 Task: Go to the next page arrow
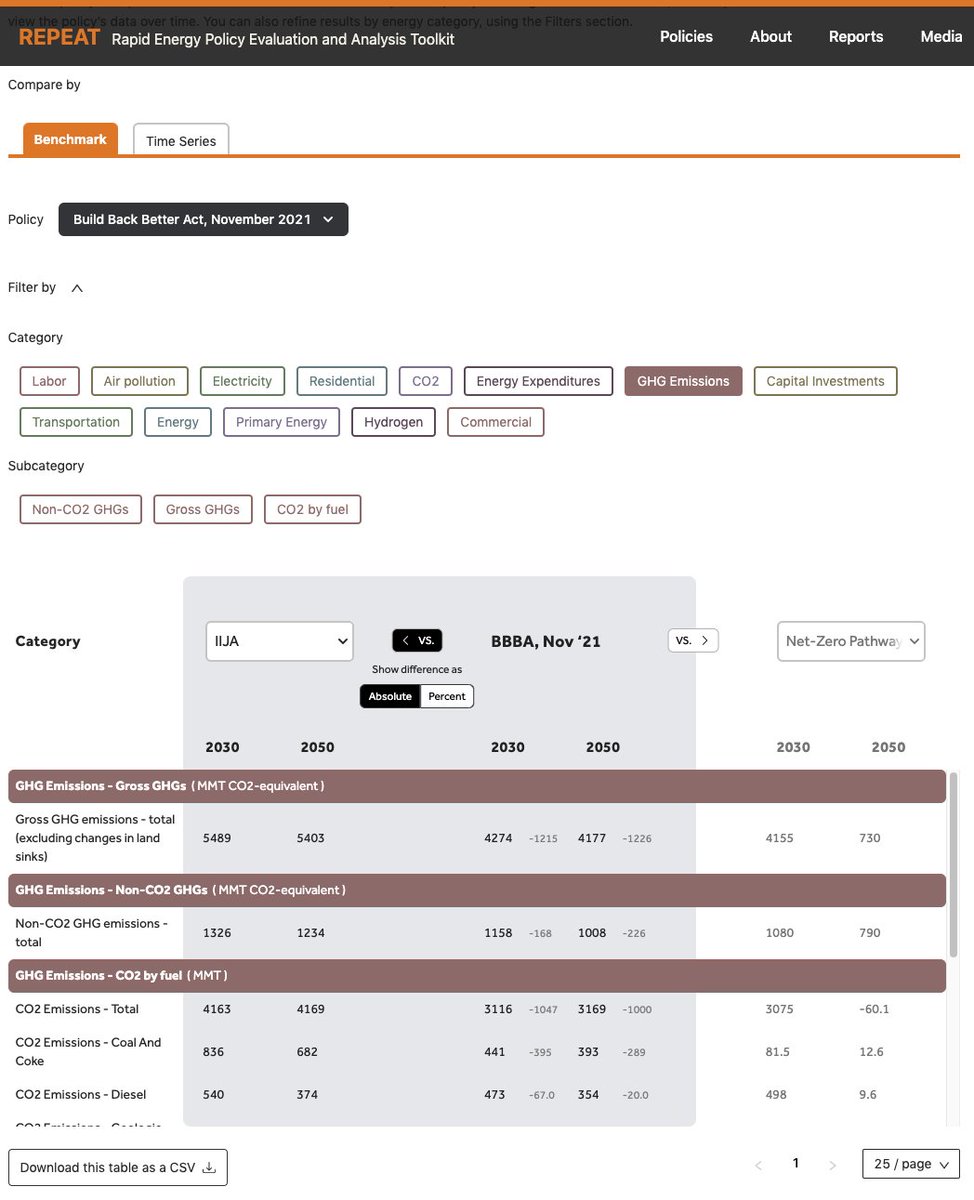pos(832,1165)
